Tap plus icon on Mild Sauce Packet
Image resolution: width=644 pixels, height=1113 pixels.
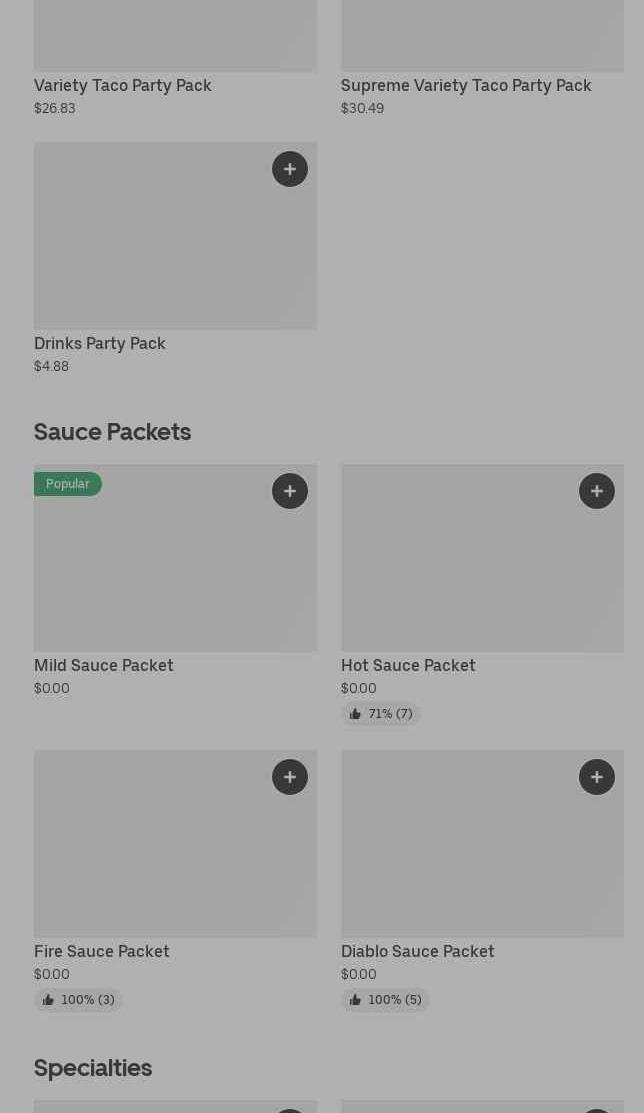coord(290,491)
